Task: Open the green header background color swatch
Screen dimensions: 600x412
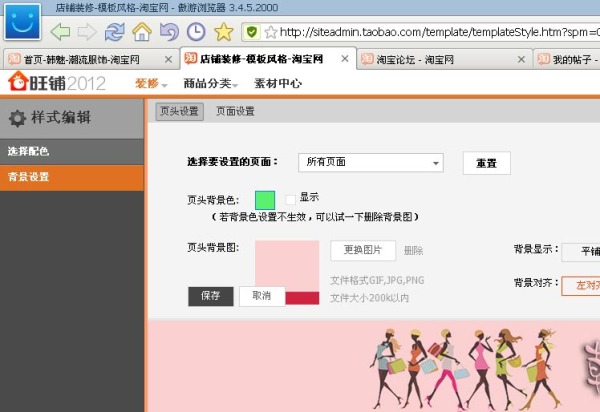Action: [x=265, y=200]
